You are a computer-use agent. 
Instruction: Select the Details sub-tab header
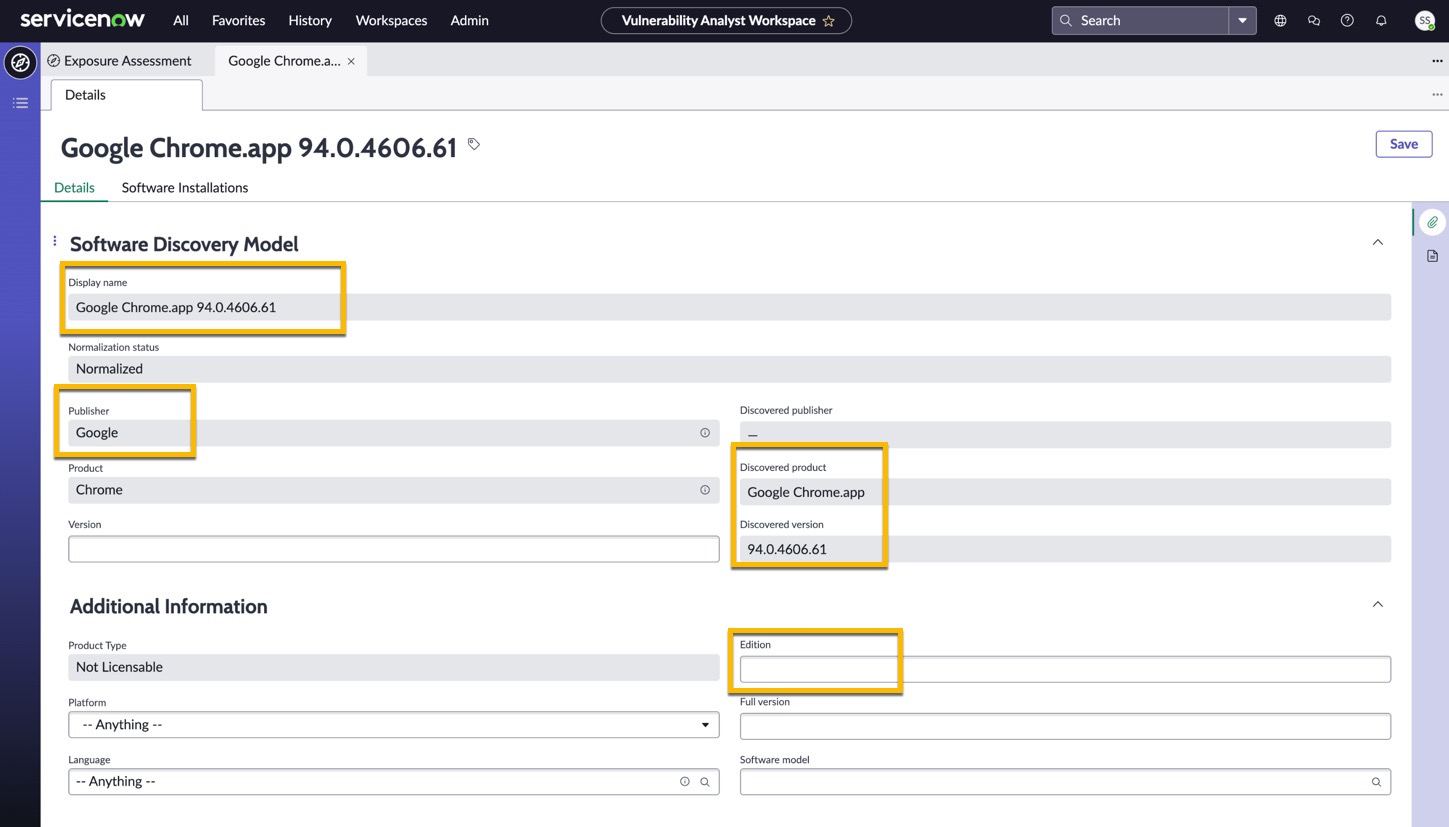click(x=126, y=95)
